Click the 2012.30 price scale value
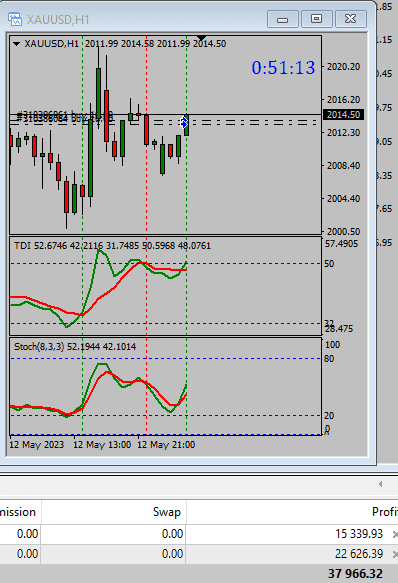398x583 pixels. [343, 133]
